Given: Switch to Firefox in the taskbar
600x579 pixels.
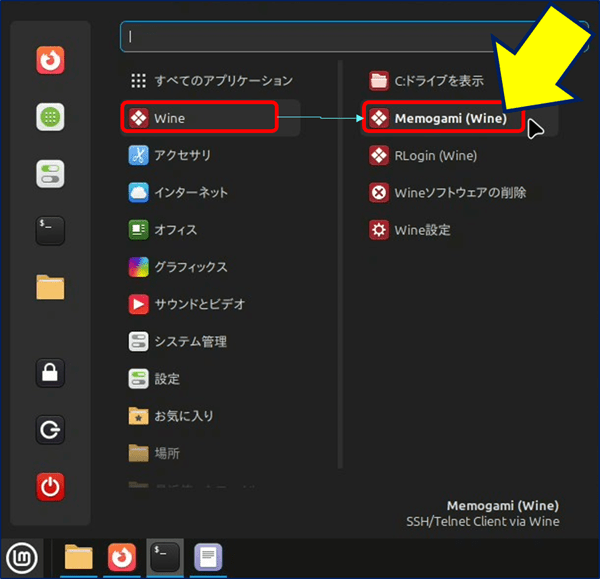Looking at the screenshot, I should pyautogui.click(x=122, y=558).
